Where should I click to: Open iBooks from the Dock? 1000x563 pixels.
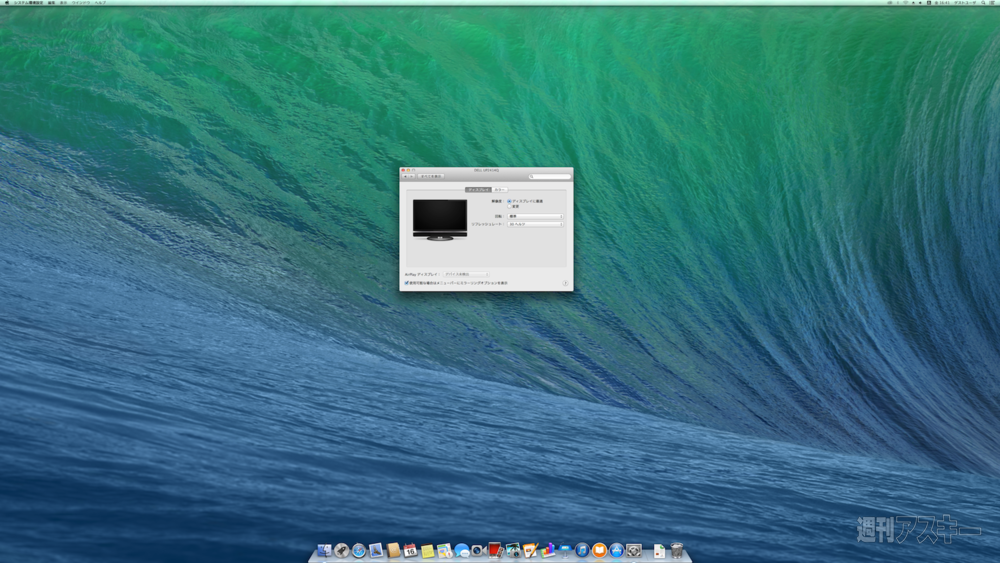pos(599,551)
